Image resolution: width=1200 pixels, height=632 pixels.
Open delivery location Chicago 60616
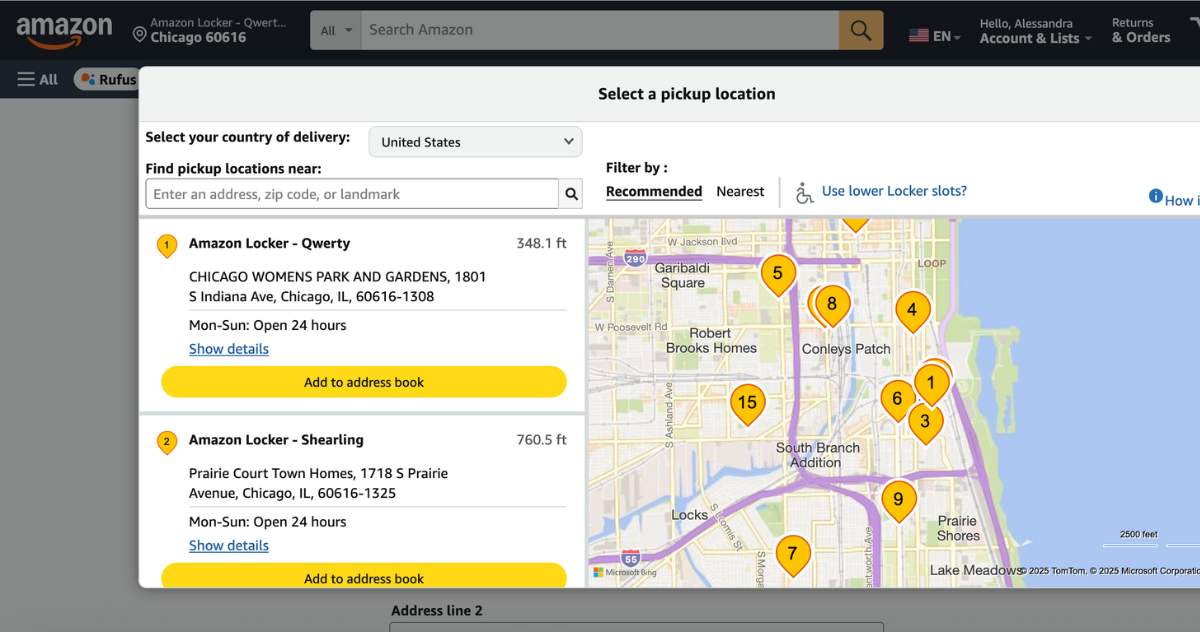click(209, 30)
